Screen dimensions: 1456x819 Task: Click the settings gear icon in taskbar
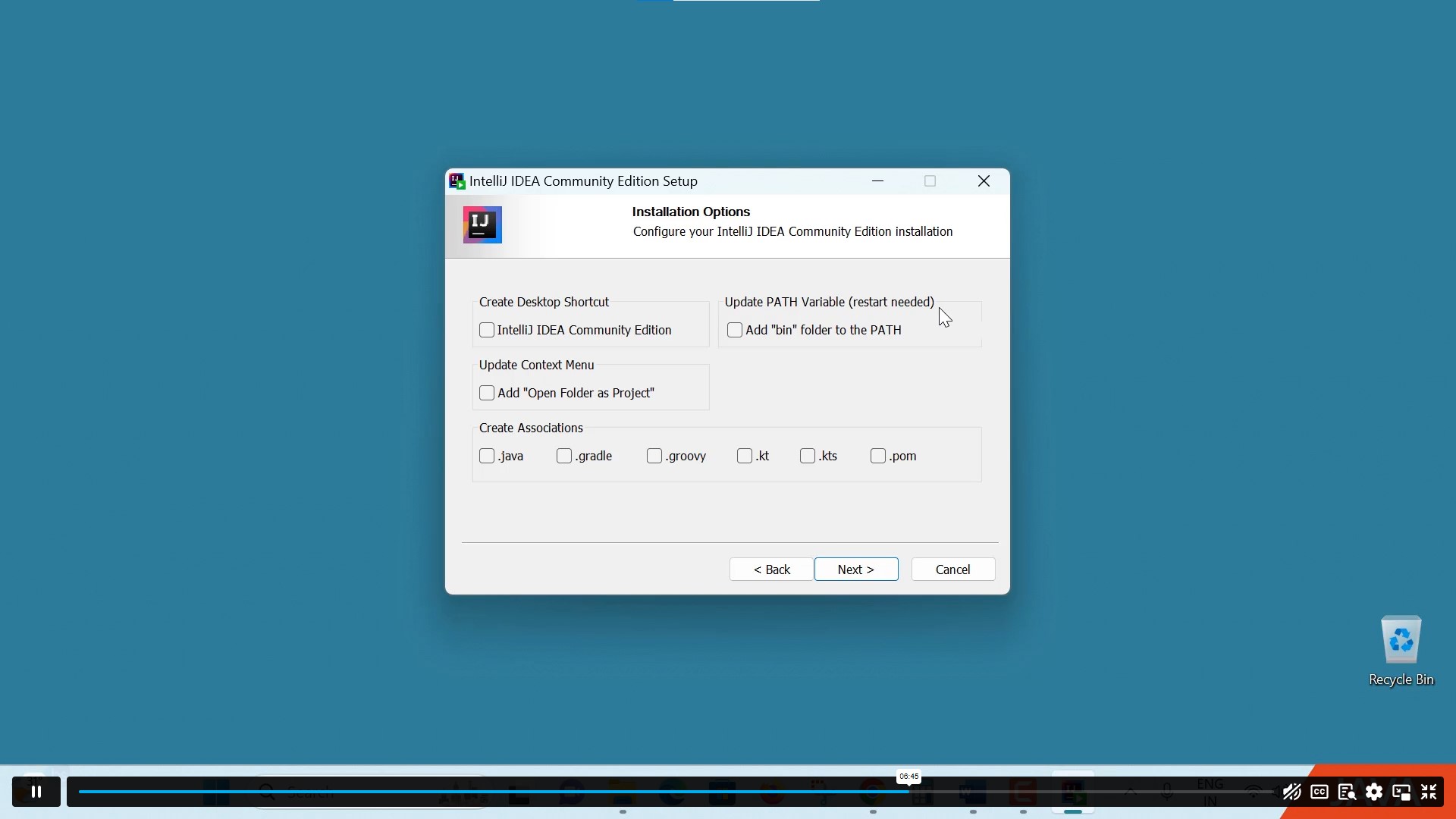(x=1375, y=791)
